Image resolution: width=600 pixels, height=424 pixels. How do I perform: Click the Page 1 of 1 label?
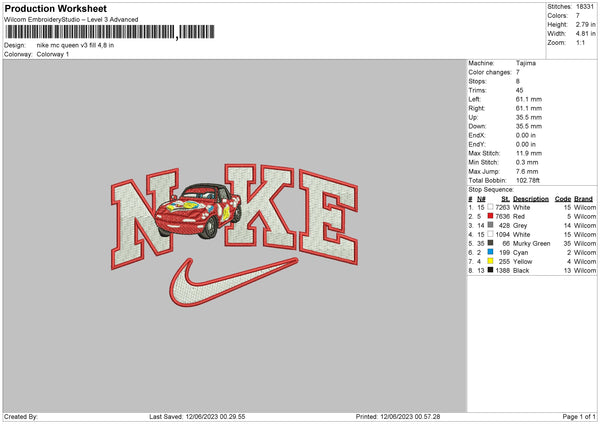coord(579,416)
